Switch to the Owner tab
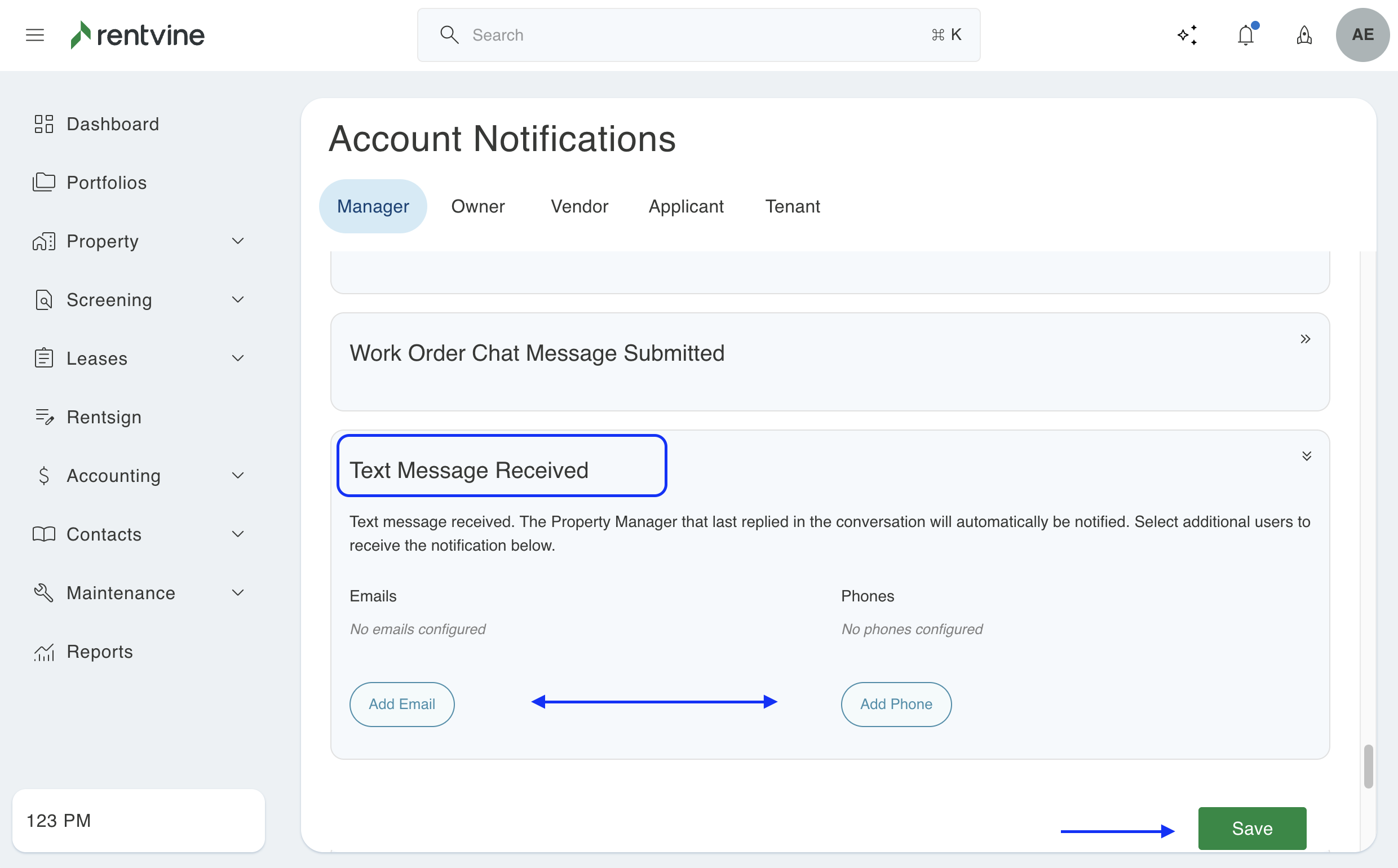 click(x=477, y=206)
